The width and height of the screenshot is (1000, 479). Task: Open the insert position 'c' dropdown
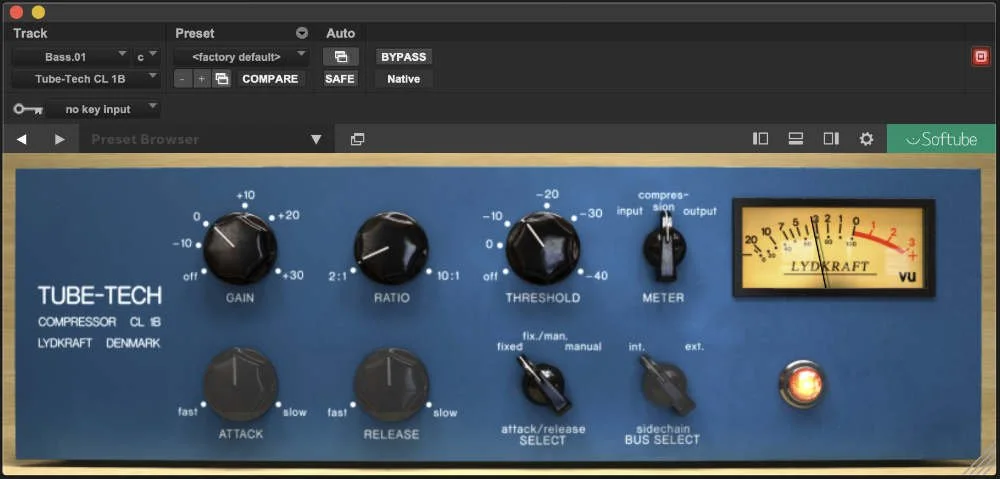pyautogui.click(x=146, y=57)
